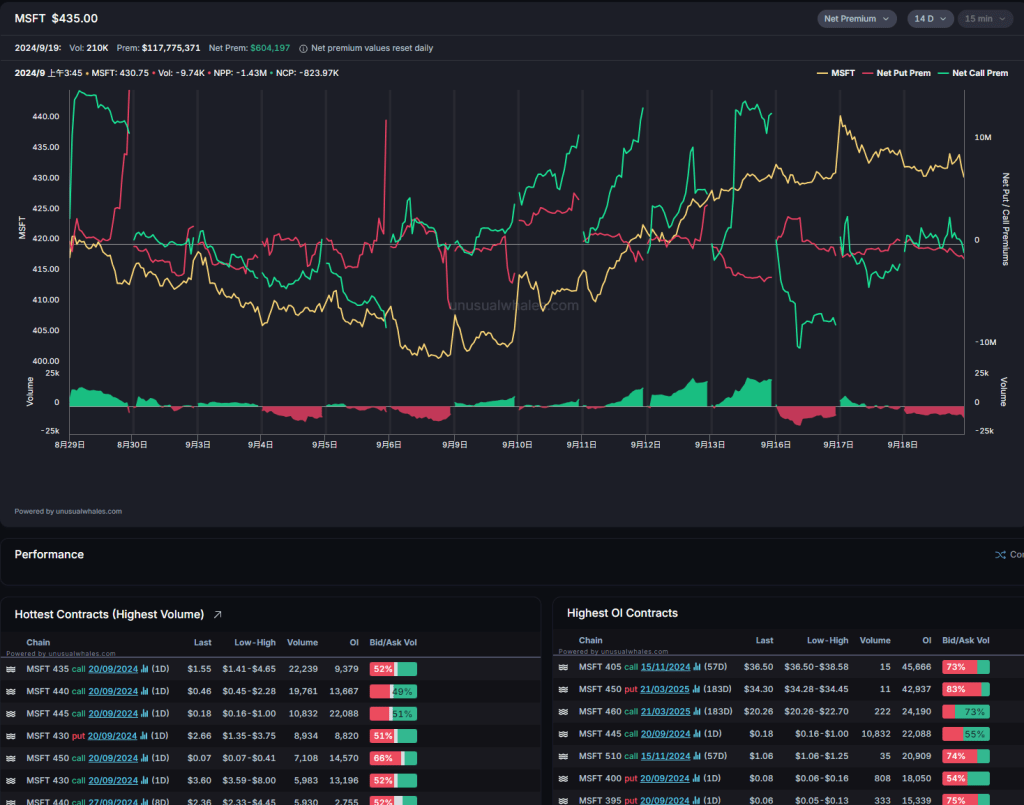The height and width of the screenshot is (805, 1024).
Task: Click the compare icon in Performance panel
Action: click(1000, 555)
